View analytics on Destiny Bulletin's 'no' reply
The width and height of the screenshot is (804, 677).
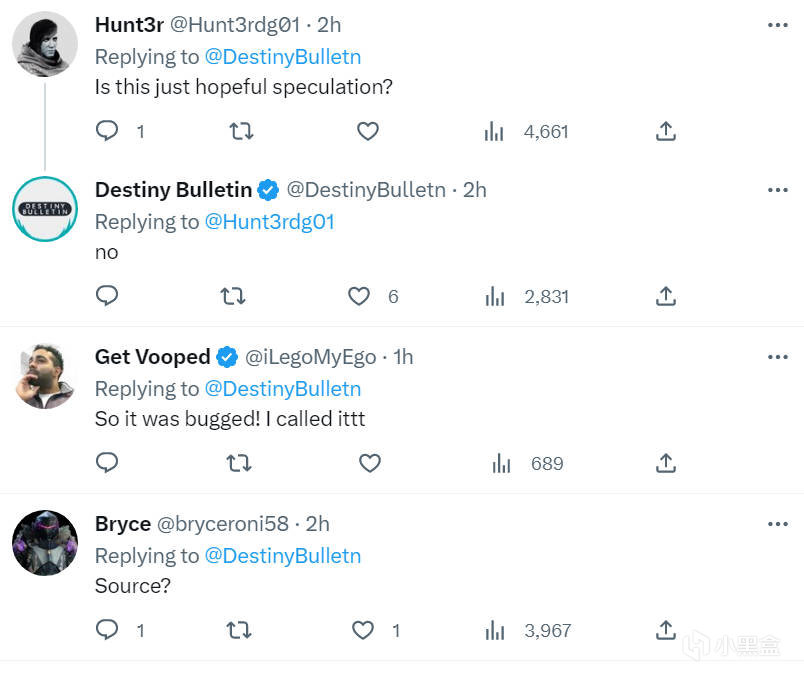coord(495,296)
